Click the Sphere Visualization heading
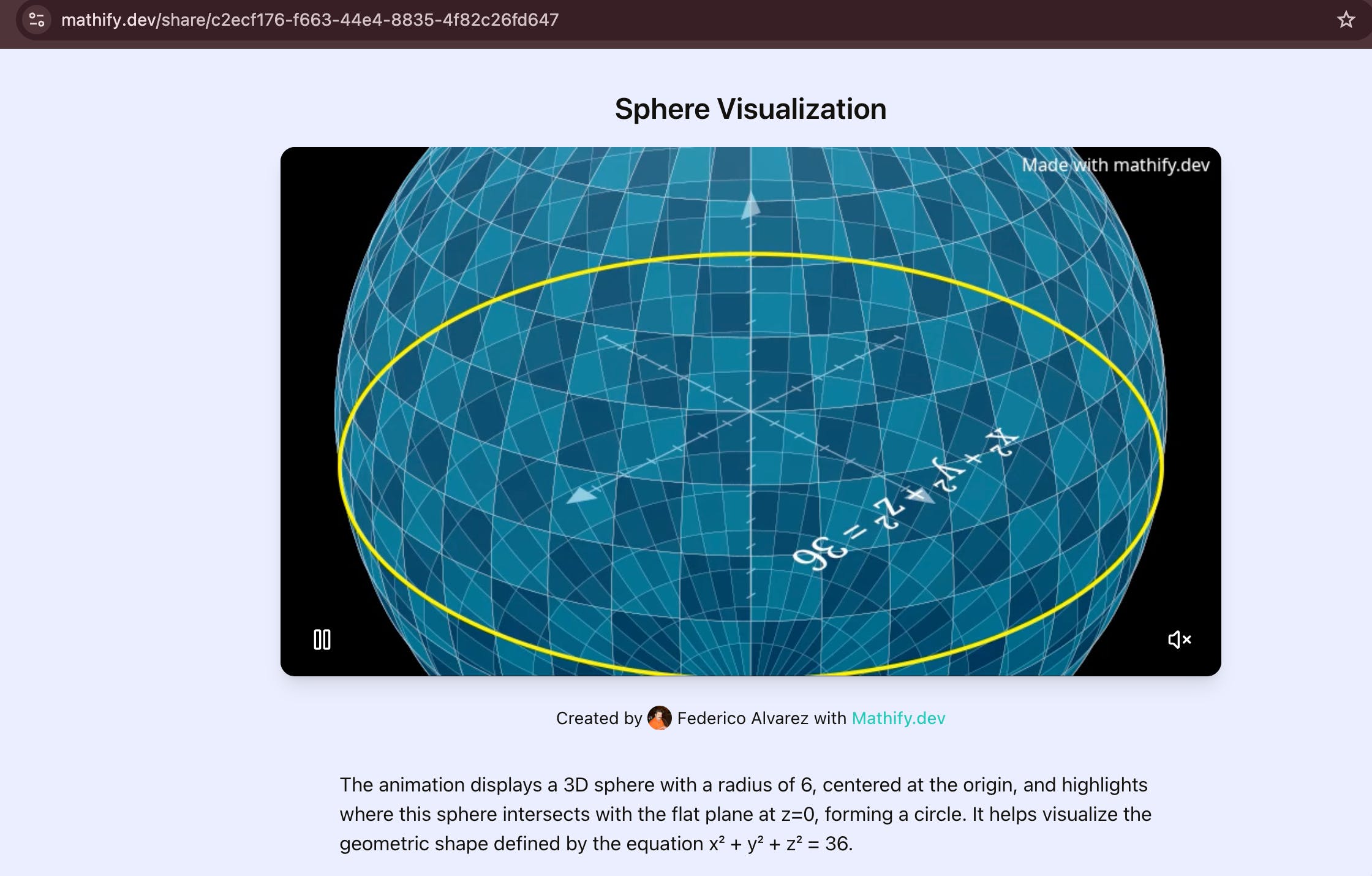The width and height of the screenshot is (1372, 876). pos(750,109)
